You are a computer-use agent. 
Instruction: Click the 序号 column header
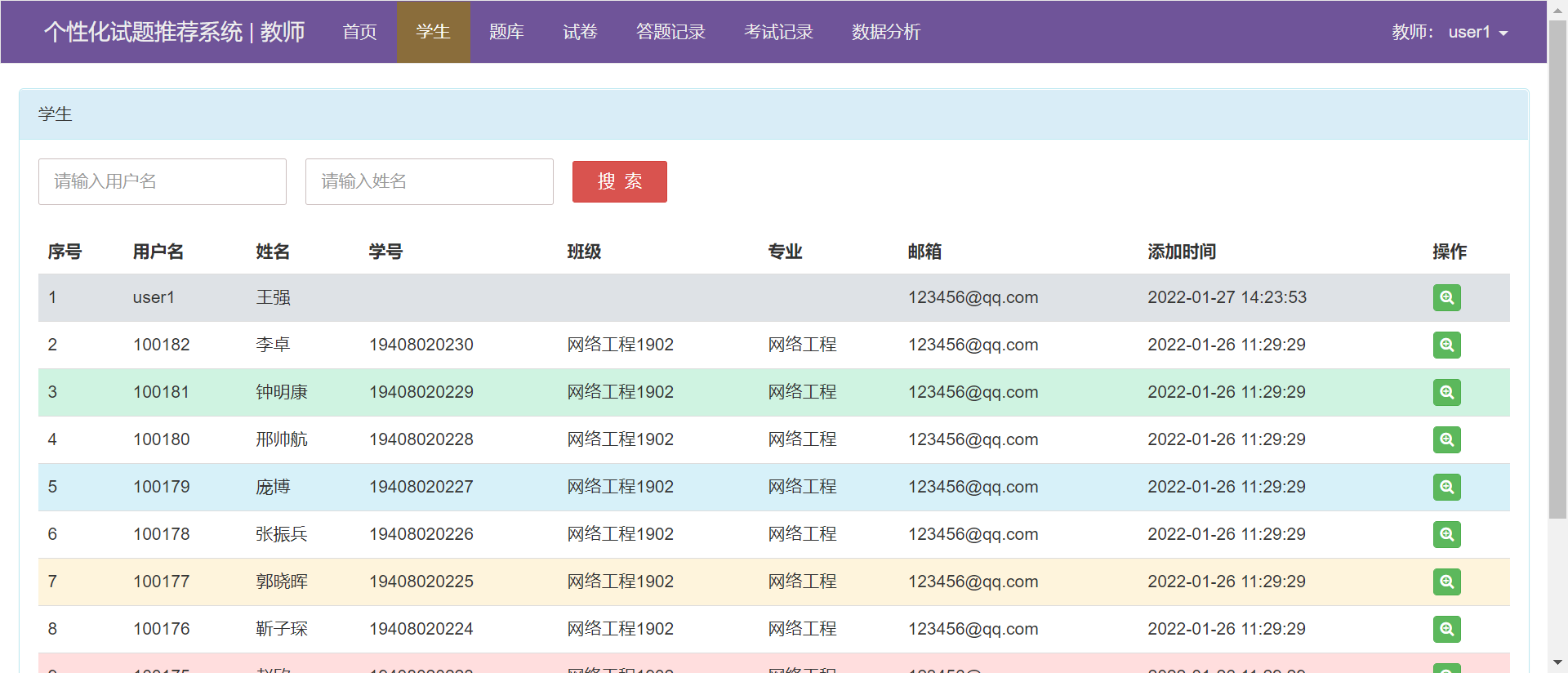tap(65, 252)
